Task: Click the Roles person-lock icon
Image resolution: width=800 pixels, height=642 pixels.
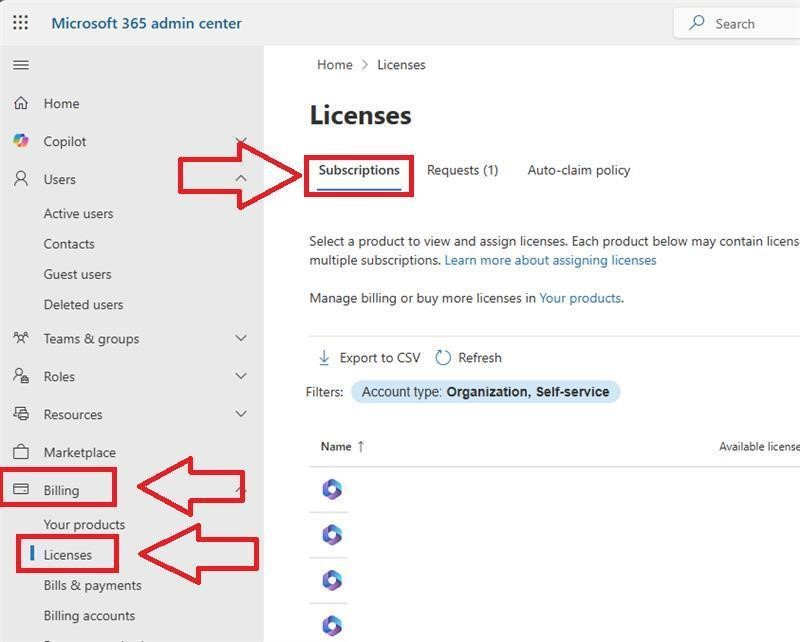Action: (x=21, y=376)
